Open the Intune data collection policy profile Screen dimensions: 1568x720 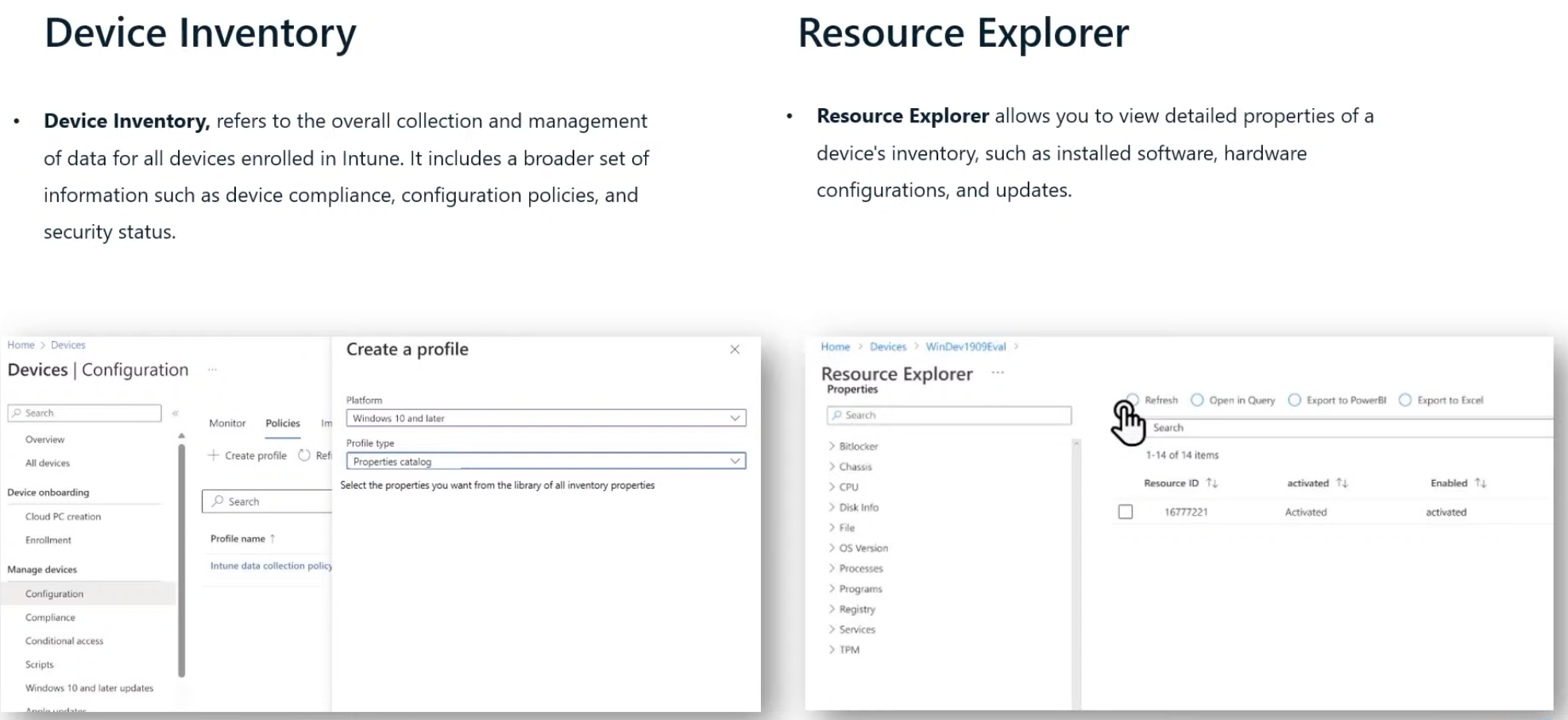click(271, 566)
